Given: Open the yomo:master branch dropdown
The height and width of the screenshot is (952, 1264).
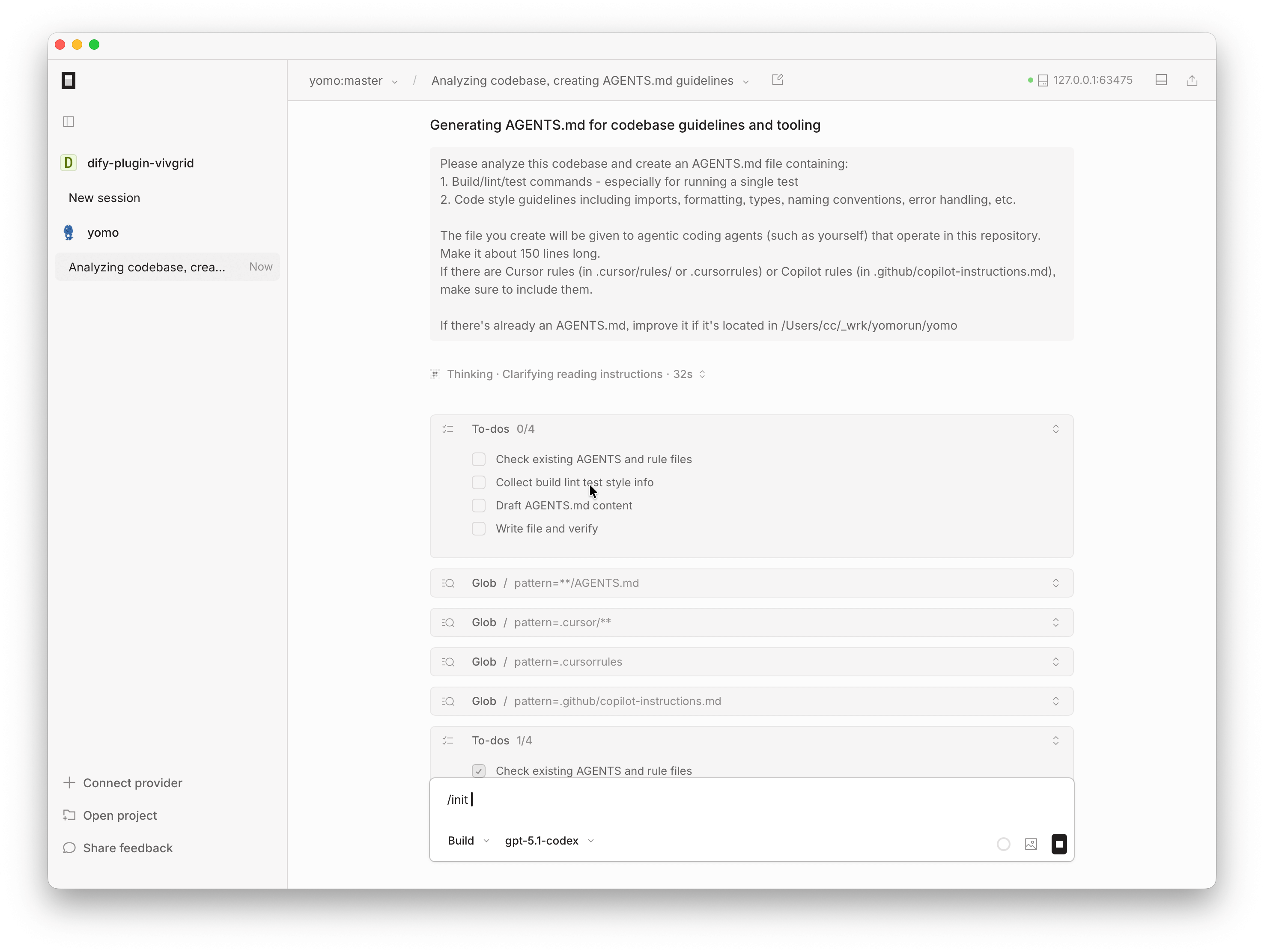Looking at the screenshot, I should (x=353, y=80).
